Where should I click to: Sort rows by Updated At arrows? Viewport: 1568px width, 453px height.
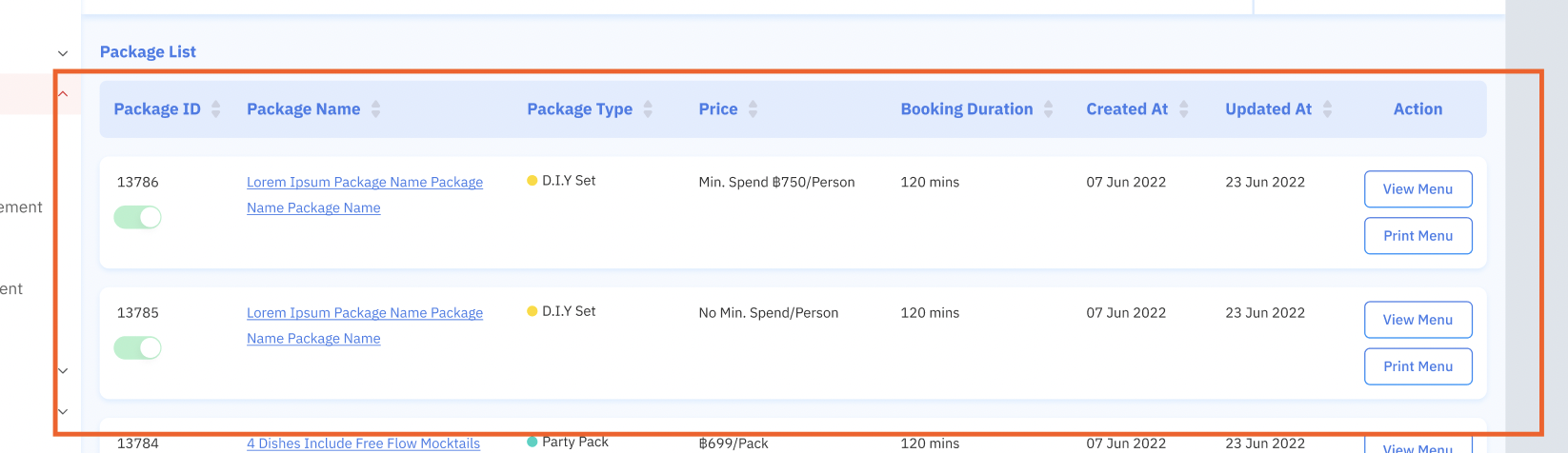pos(1327,109)
